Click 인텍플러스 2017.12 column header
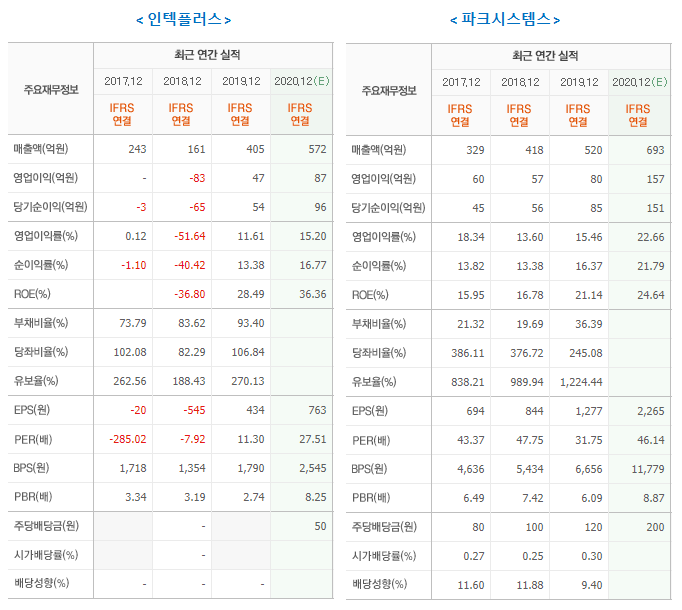The width and height of the screenshot is (682, 610). click(123, 81)
